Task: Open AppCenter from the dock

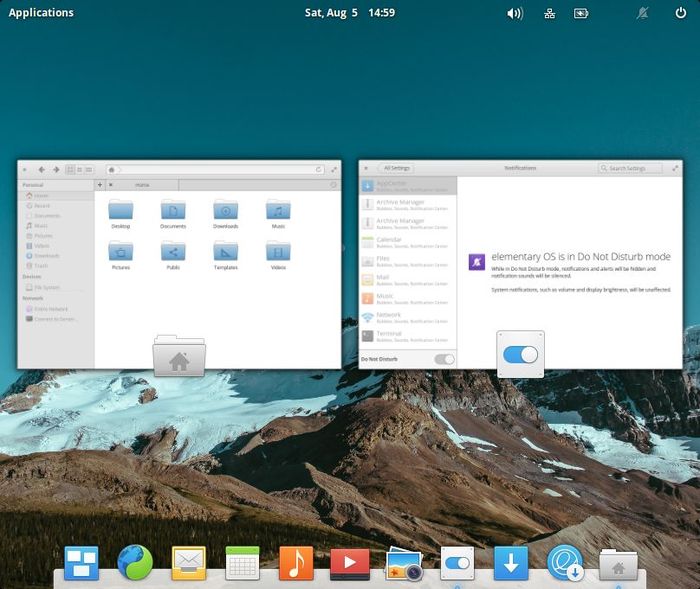Action: 511,563
